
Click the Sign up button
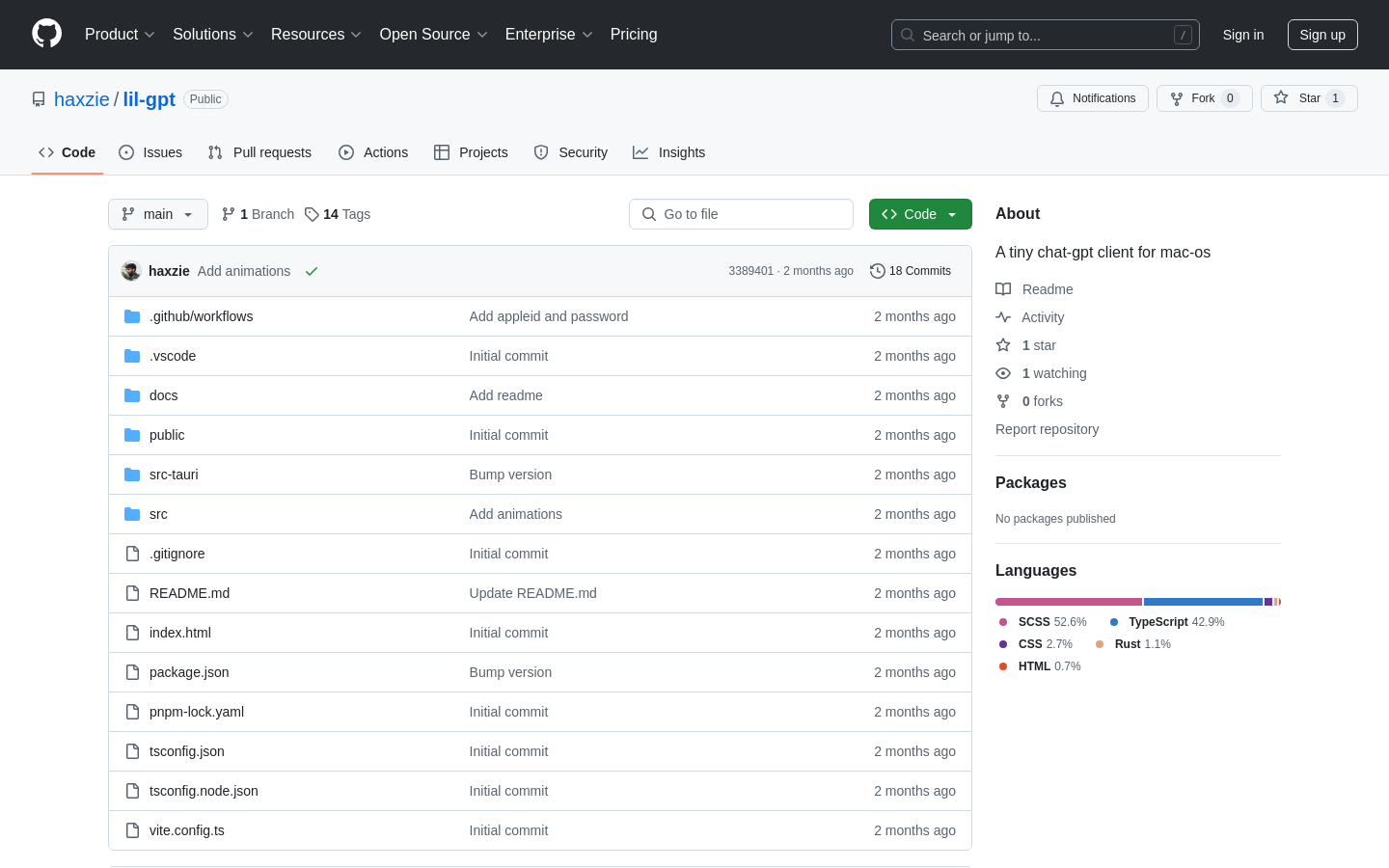1322,35
